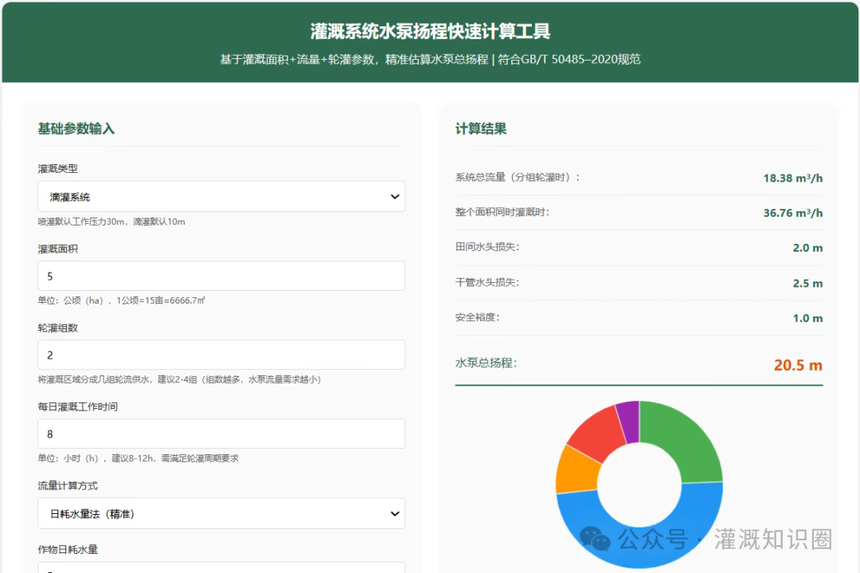Click the orange segment of donut chart

(576, 470)
